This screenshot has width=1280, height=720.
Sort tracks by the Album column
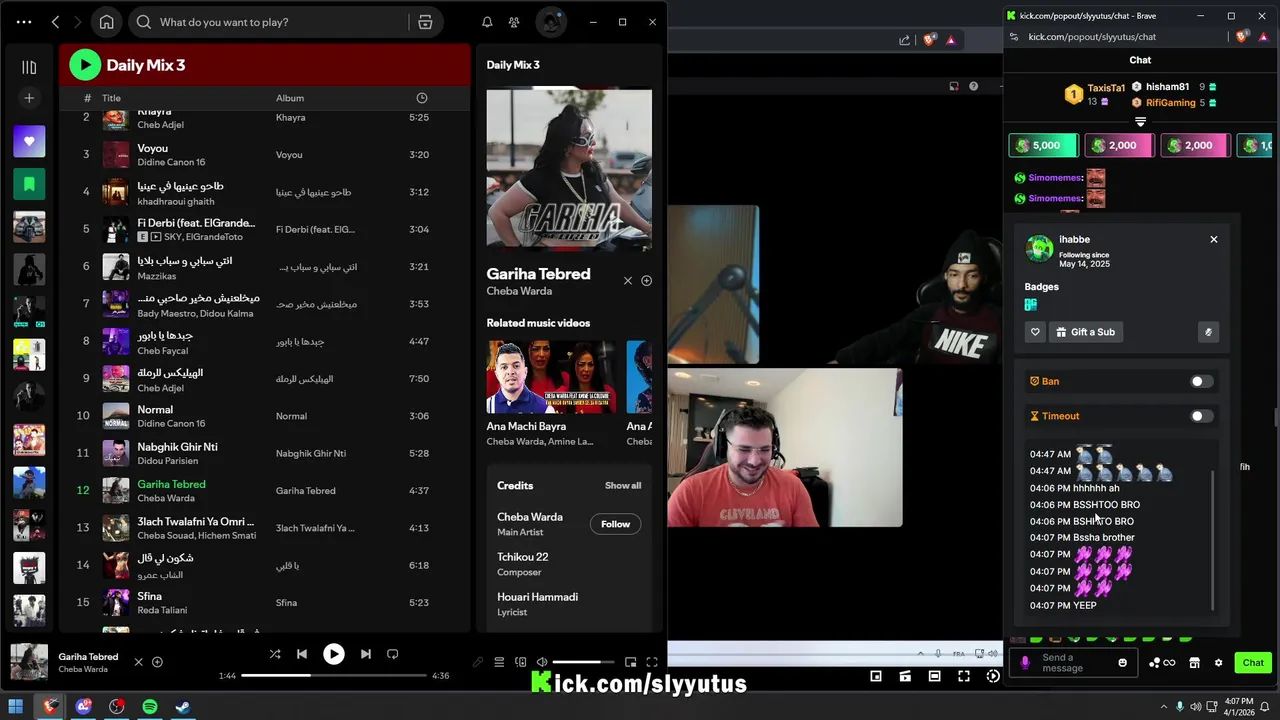pos(290,98)
